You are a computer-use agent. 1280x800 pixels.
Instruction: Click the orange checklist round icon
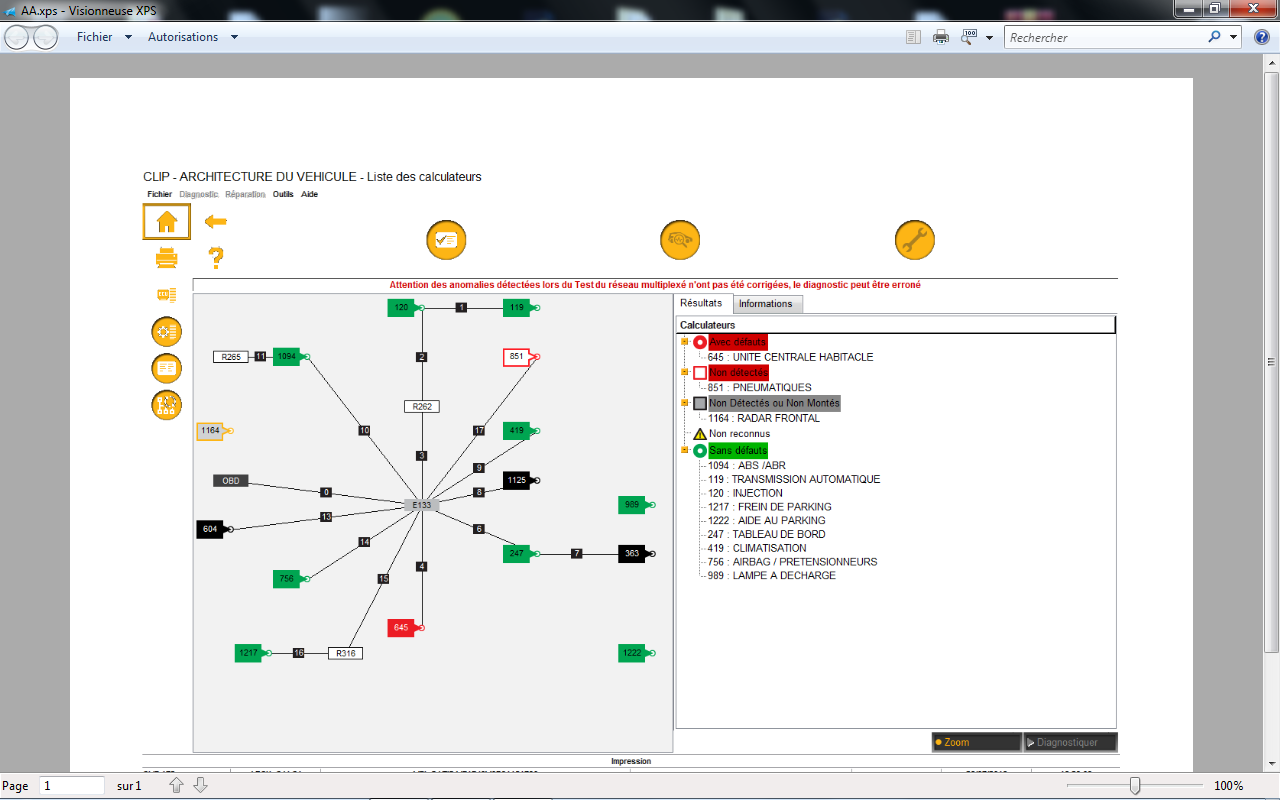(446, 240)
